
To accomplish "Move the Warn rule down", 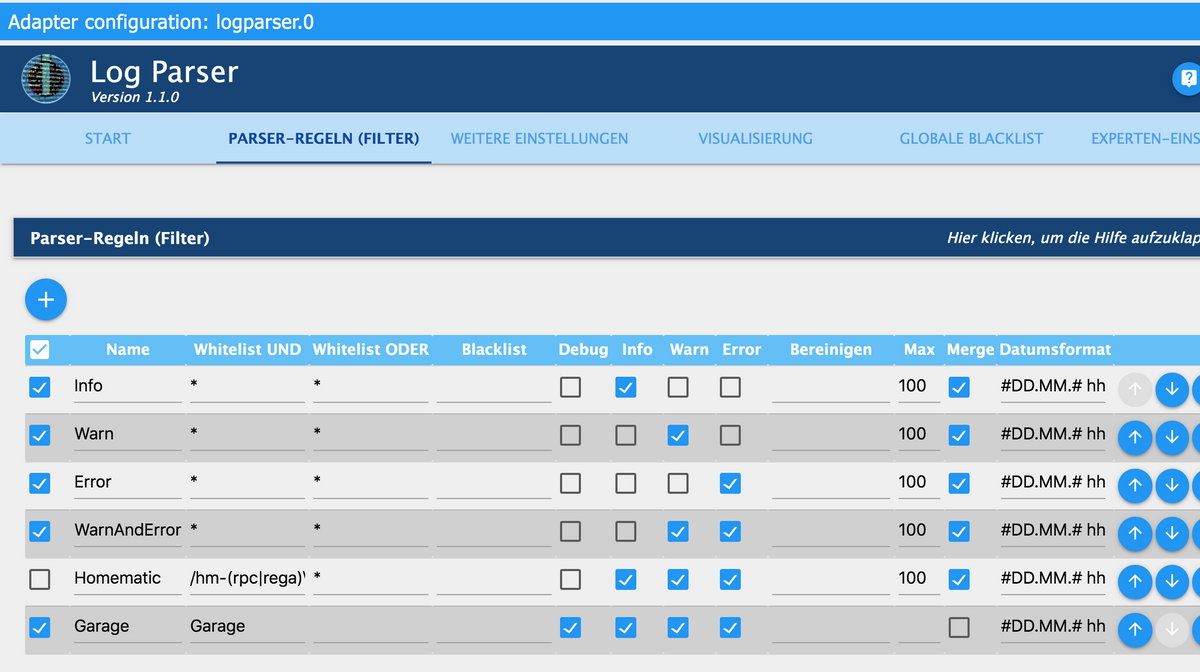I will (x=1172, y=437).
